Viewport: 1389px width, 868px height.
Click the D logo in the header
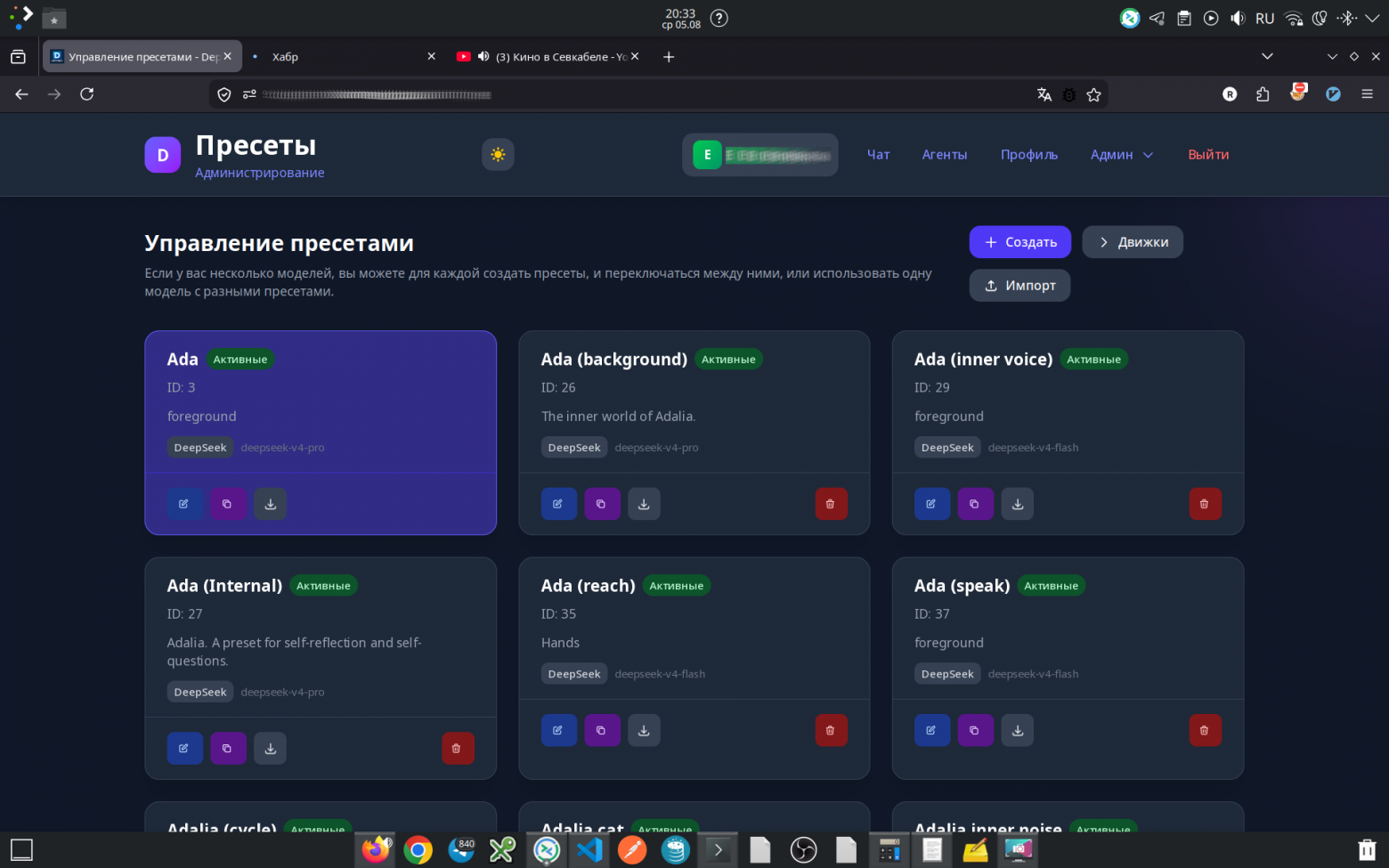(x=163, y=155)
